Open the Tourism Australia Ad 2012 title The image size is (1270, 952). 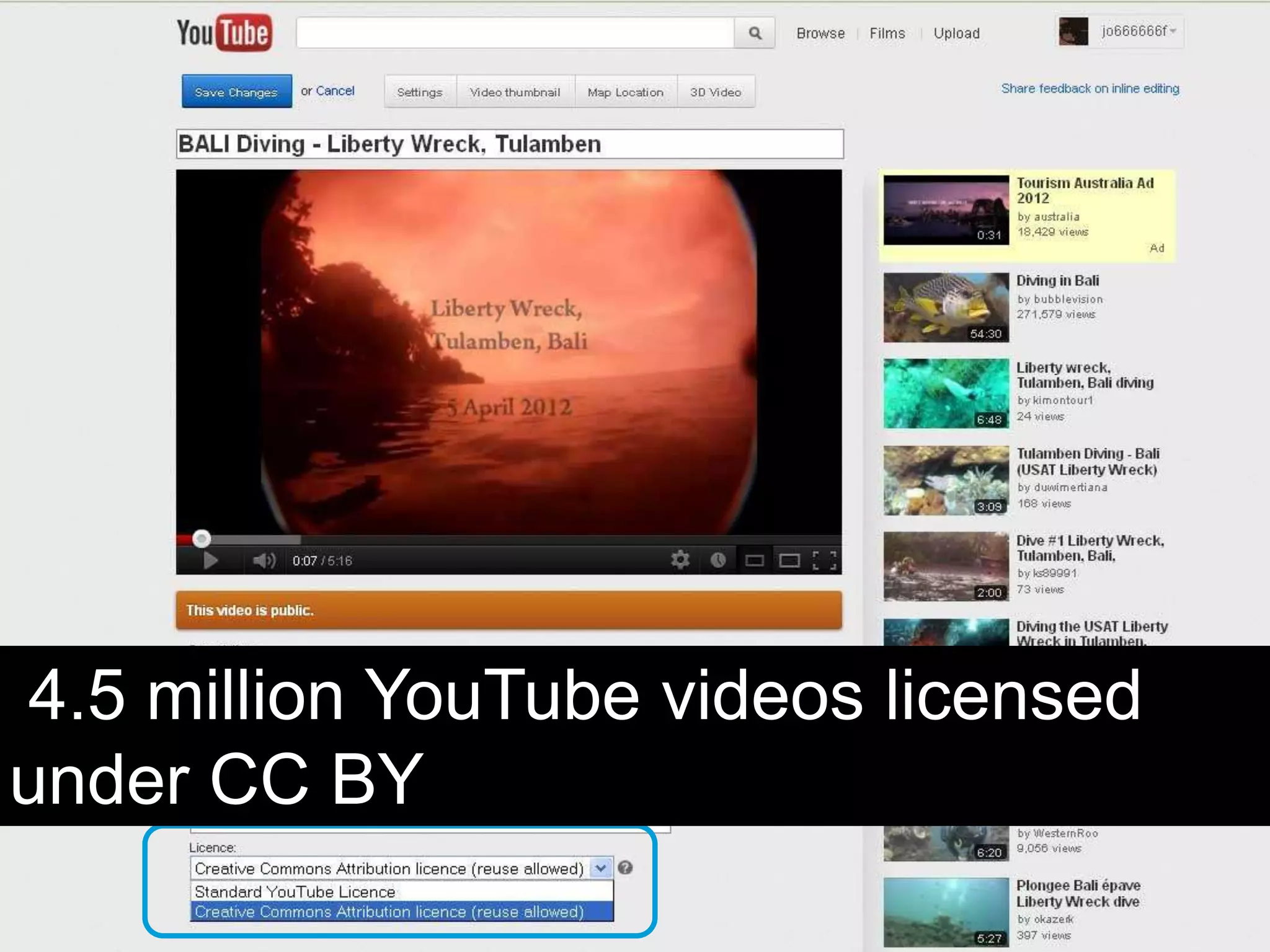1085,190
